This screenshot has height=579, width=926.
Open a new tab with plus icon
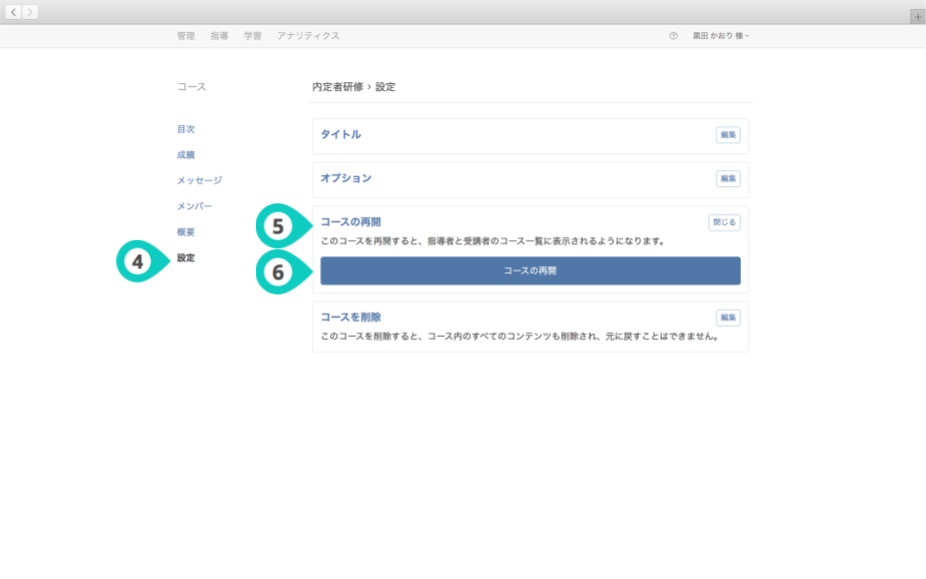coord(917,17)
